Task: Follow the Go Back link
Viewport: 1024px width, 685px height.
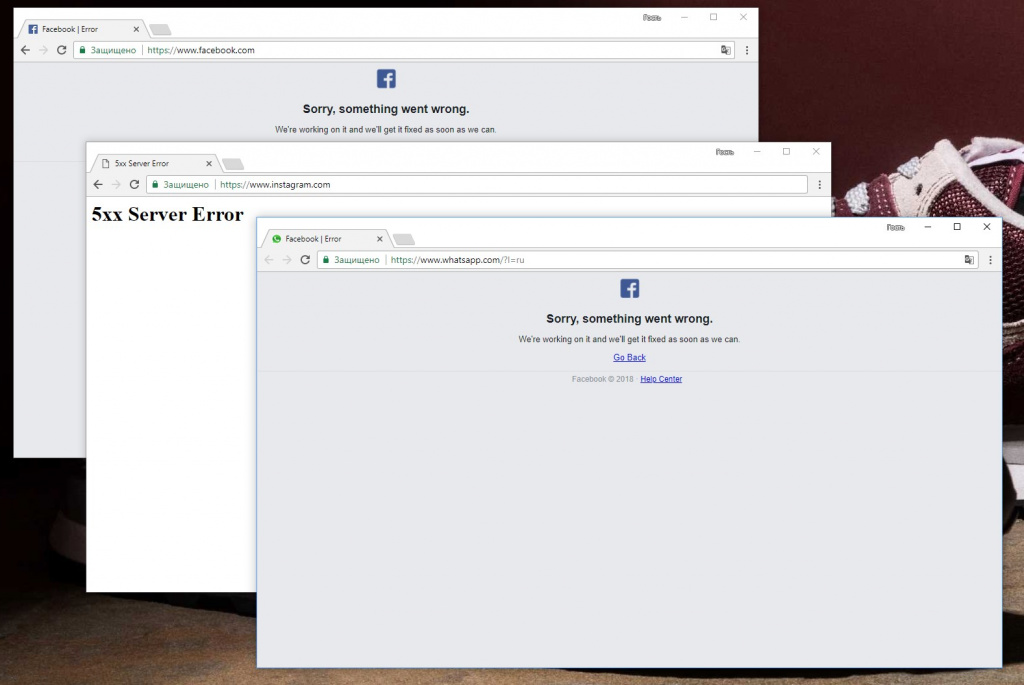Action: pyautogui.click(x=630, y=357)
